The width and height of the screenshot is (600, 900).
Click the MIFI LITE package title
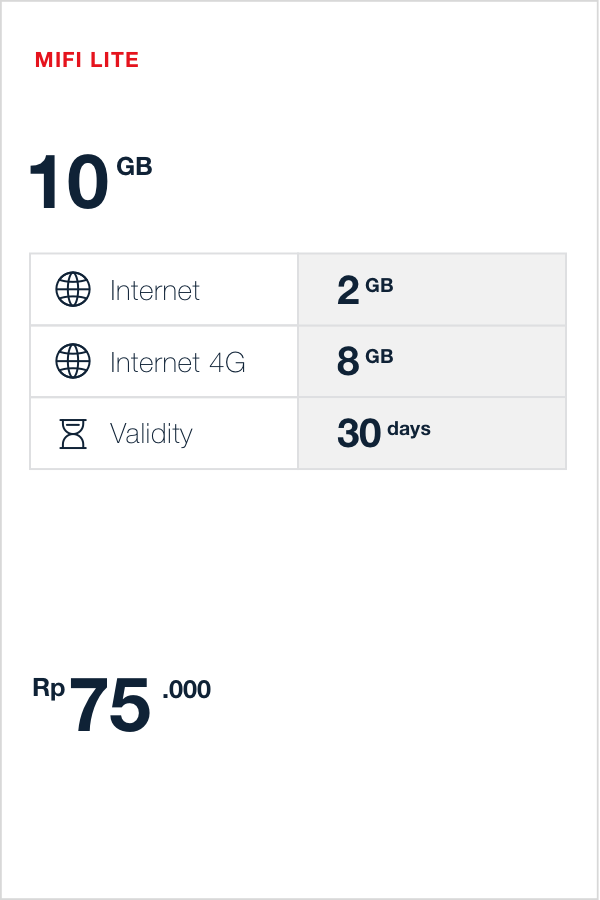[x=87, y=60]
